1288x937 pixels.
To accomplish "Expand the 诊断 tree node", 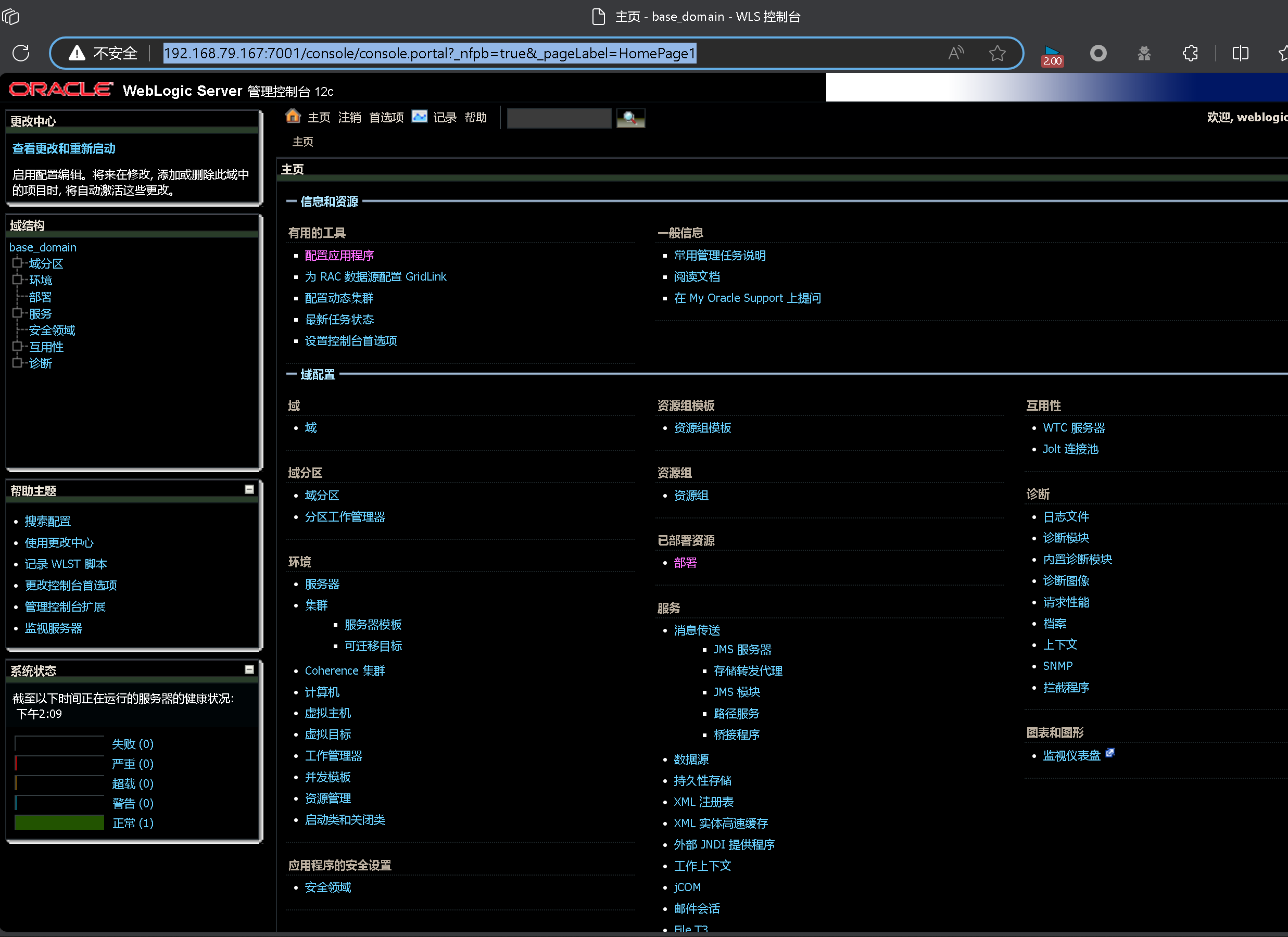I will (17, 362).
